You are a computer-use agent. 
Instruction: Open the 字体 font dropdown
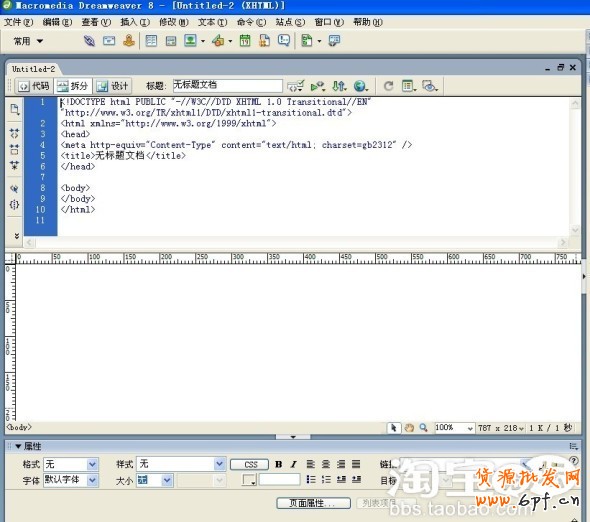(x=92, y=480)
